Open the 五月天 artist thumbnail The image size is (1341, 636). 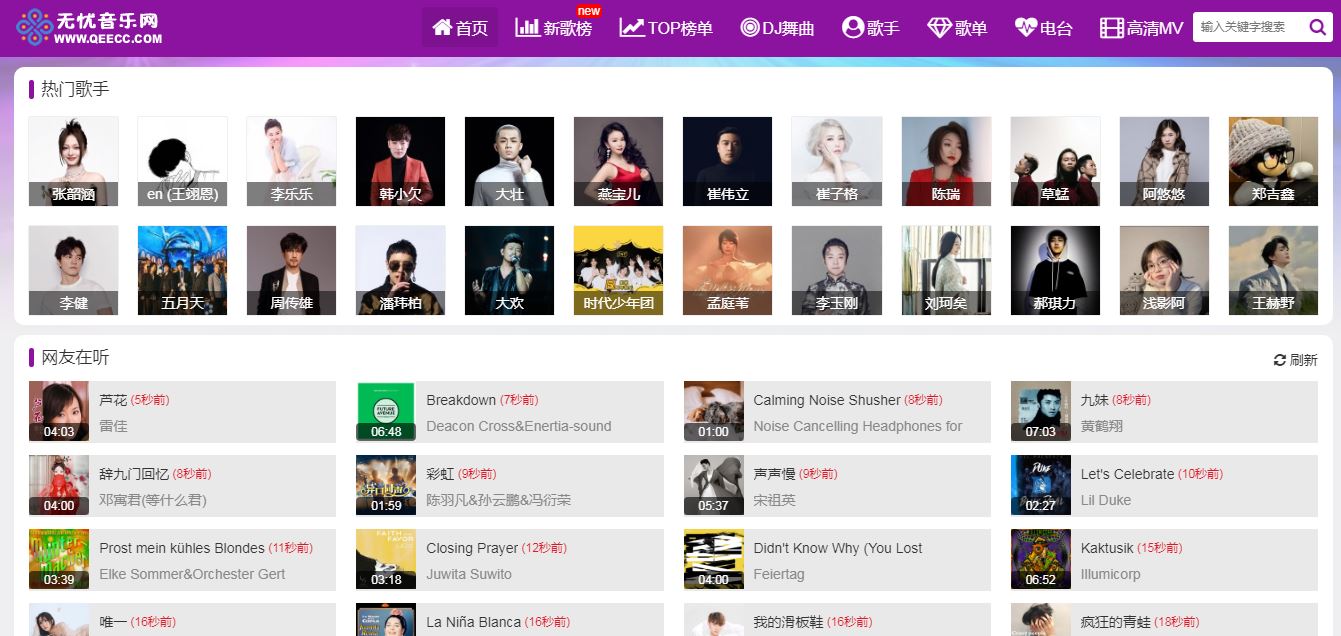coord(182,270)
